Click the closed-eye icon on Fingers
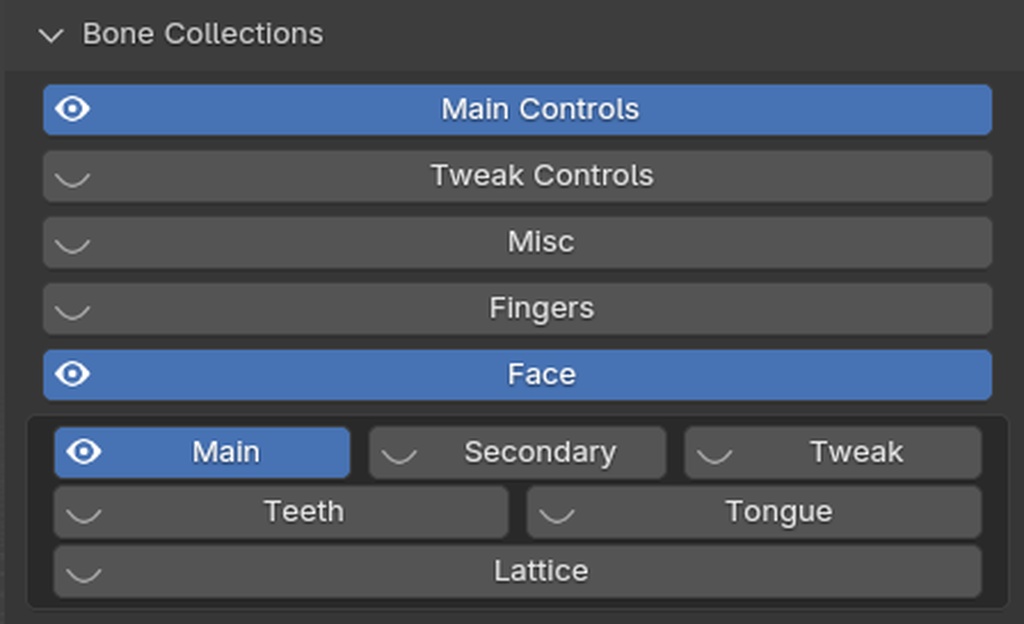 [x=72, y=310]
